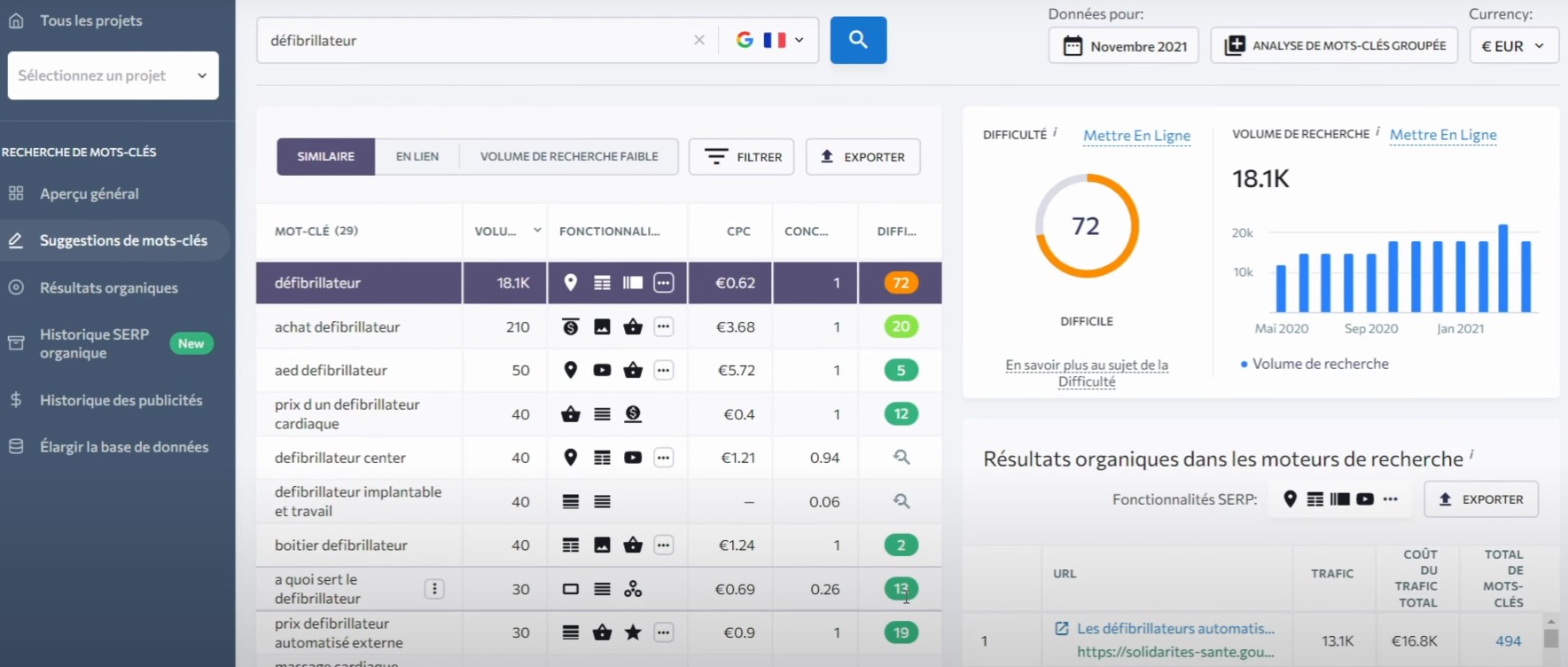The height and width of the screenshot is (667, 1568).
Task: Open the Google France search engine selector
Action: point(769,40)
